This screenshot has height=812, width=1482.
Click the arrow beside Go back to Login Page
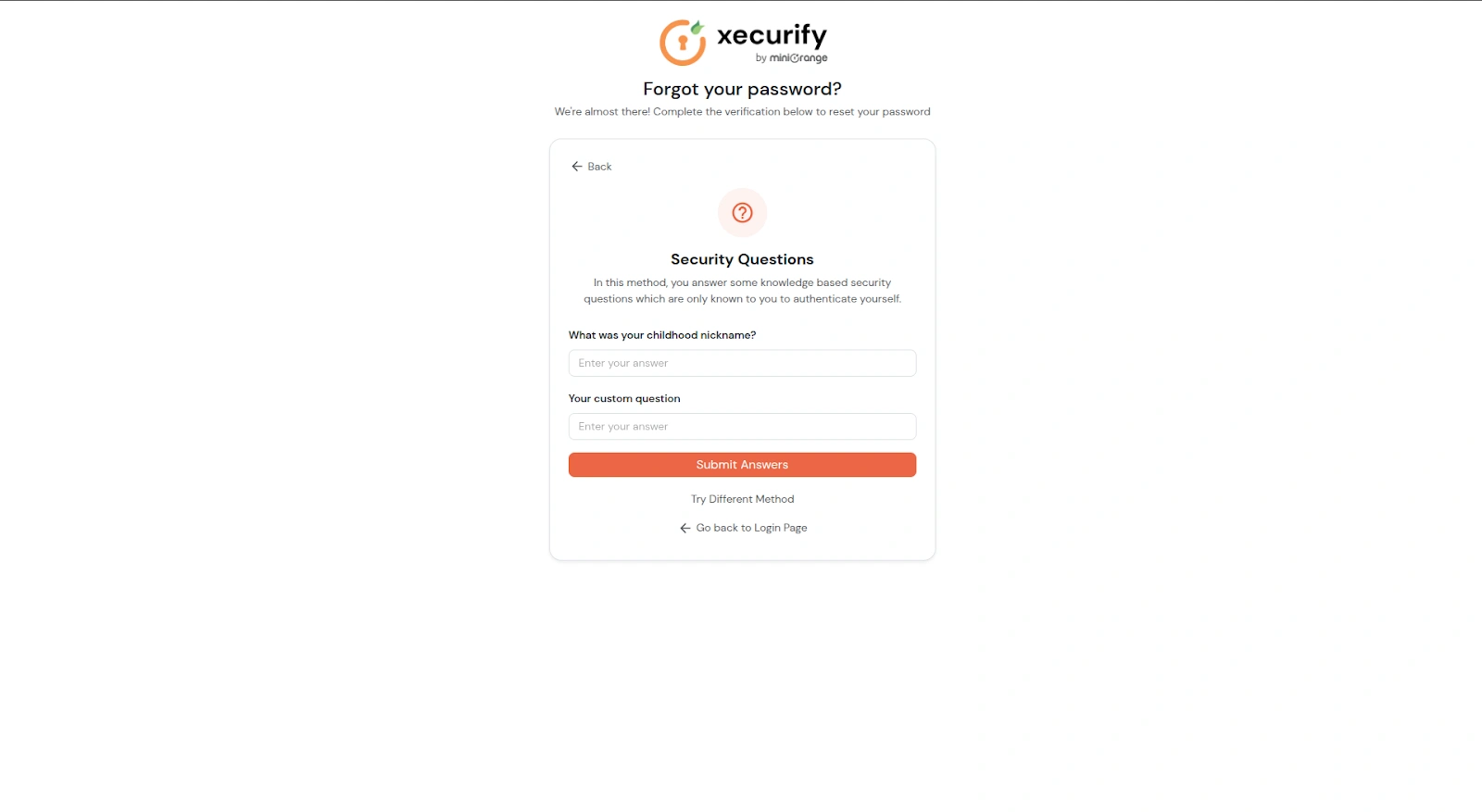click(x=684, y=528)
